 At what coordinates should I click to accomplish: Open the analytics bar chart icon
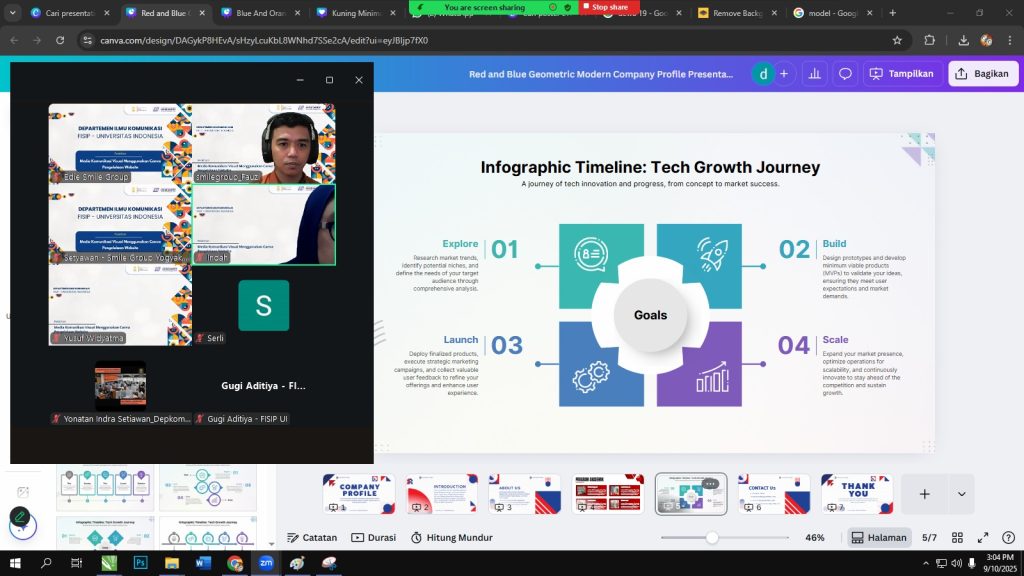pyautogui.click(x=815, y=73)
